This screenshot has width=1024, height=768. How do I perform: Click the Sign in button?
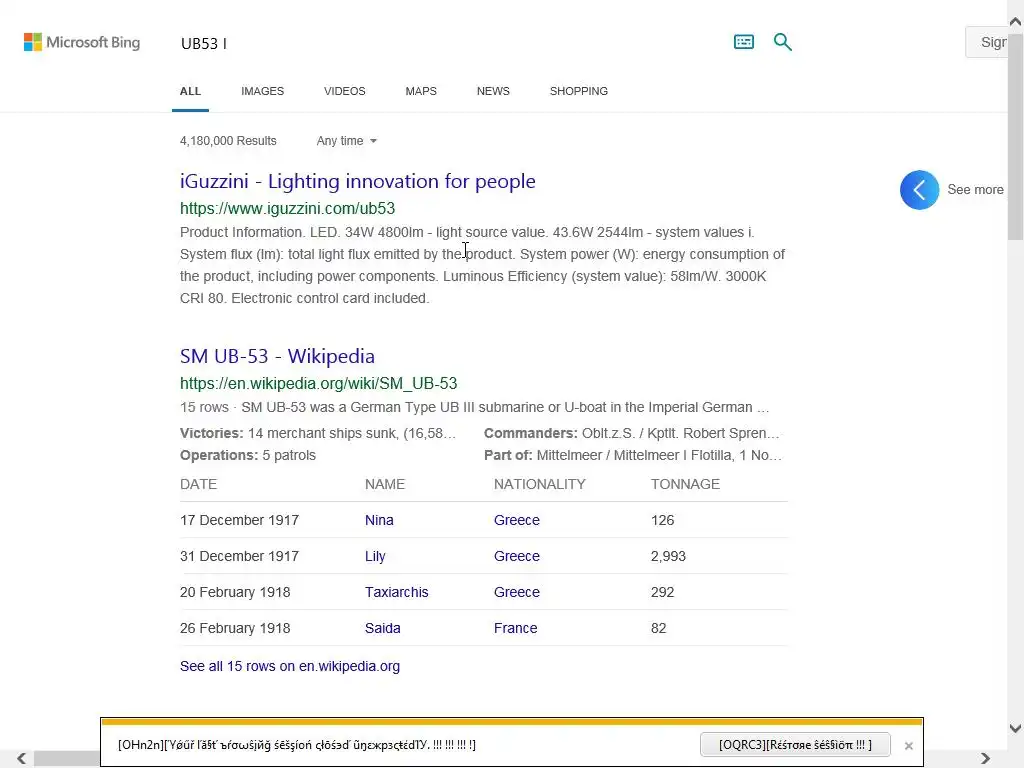pos(987,42)
